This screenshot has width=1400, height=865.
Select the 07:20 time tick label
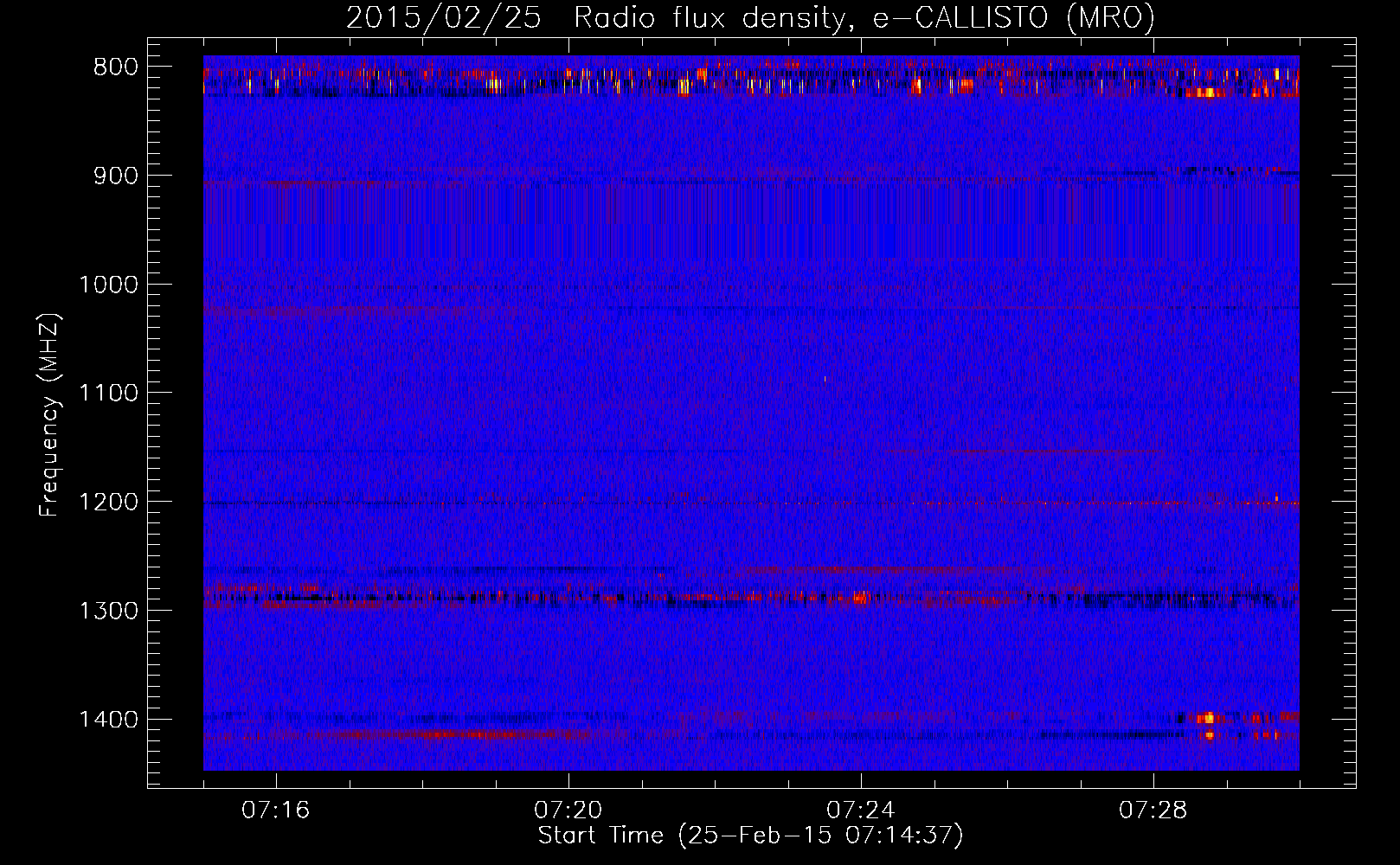(568, 811)
